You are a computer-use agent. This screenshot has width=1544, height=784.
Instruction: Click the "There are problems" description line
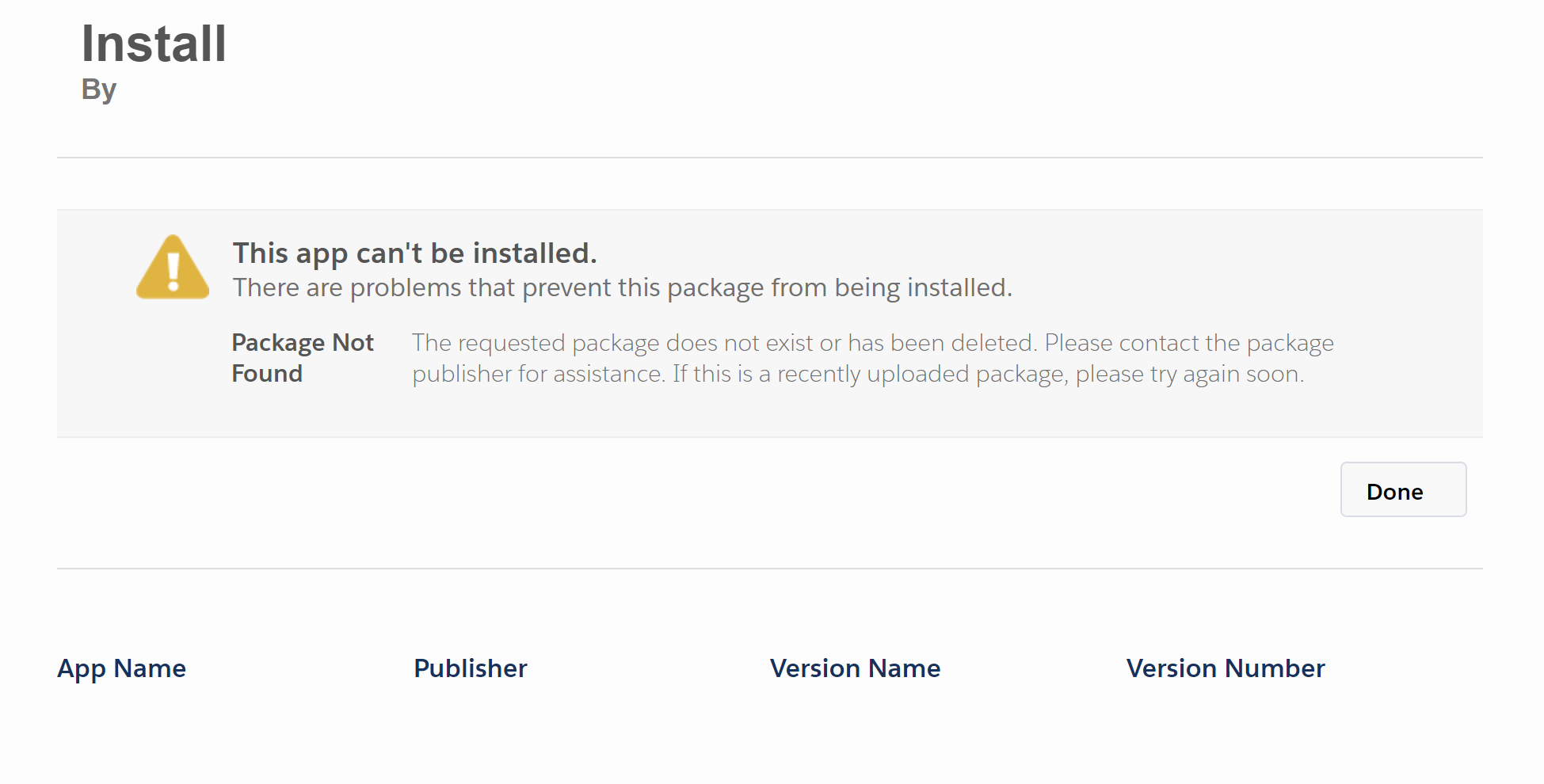click(x=622, y=287)
